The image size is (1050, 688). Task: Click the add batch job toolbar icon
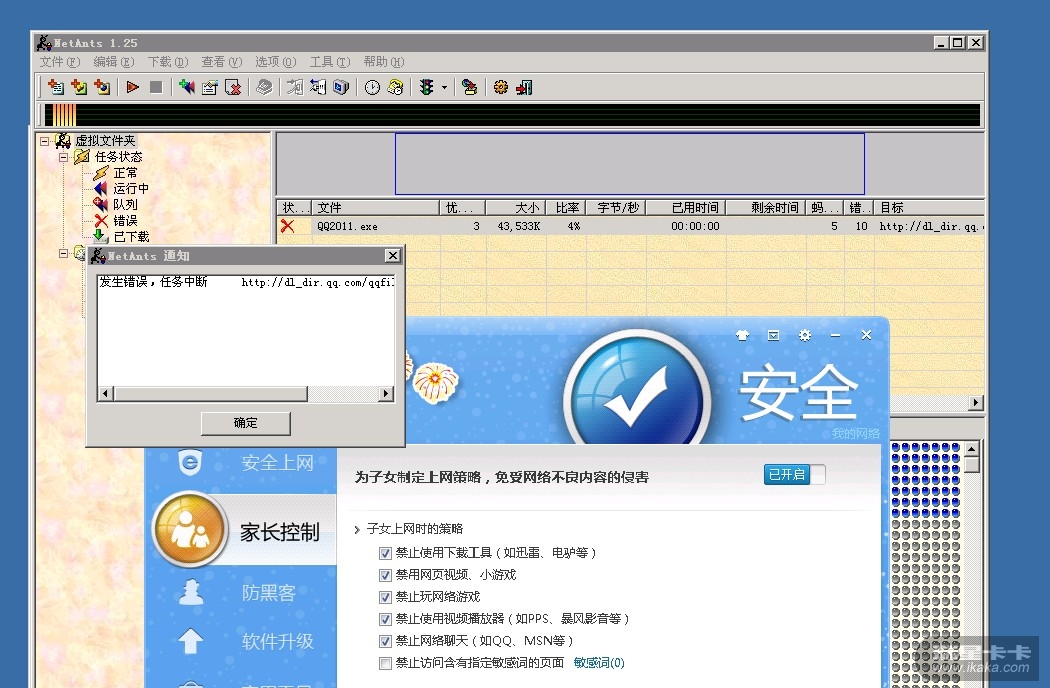pyautogui.click(x=79, y=87)
